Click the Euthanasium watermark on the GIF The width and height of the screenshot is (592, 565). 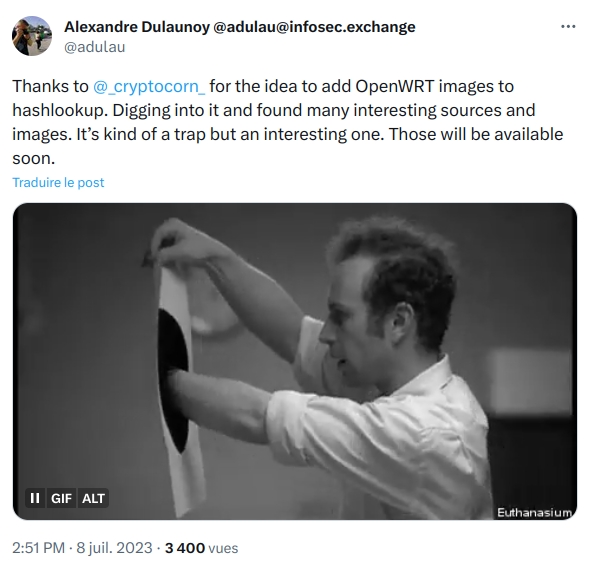tap(534, 513)
